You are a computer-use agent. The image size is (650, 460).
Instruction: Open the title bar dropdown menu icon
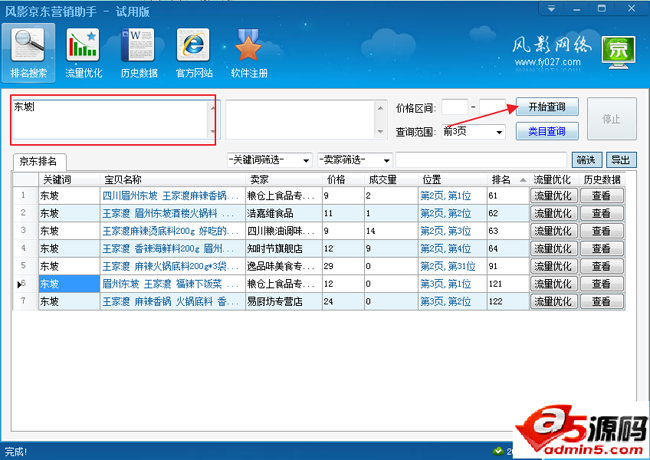[551, 8]
